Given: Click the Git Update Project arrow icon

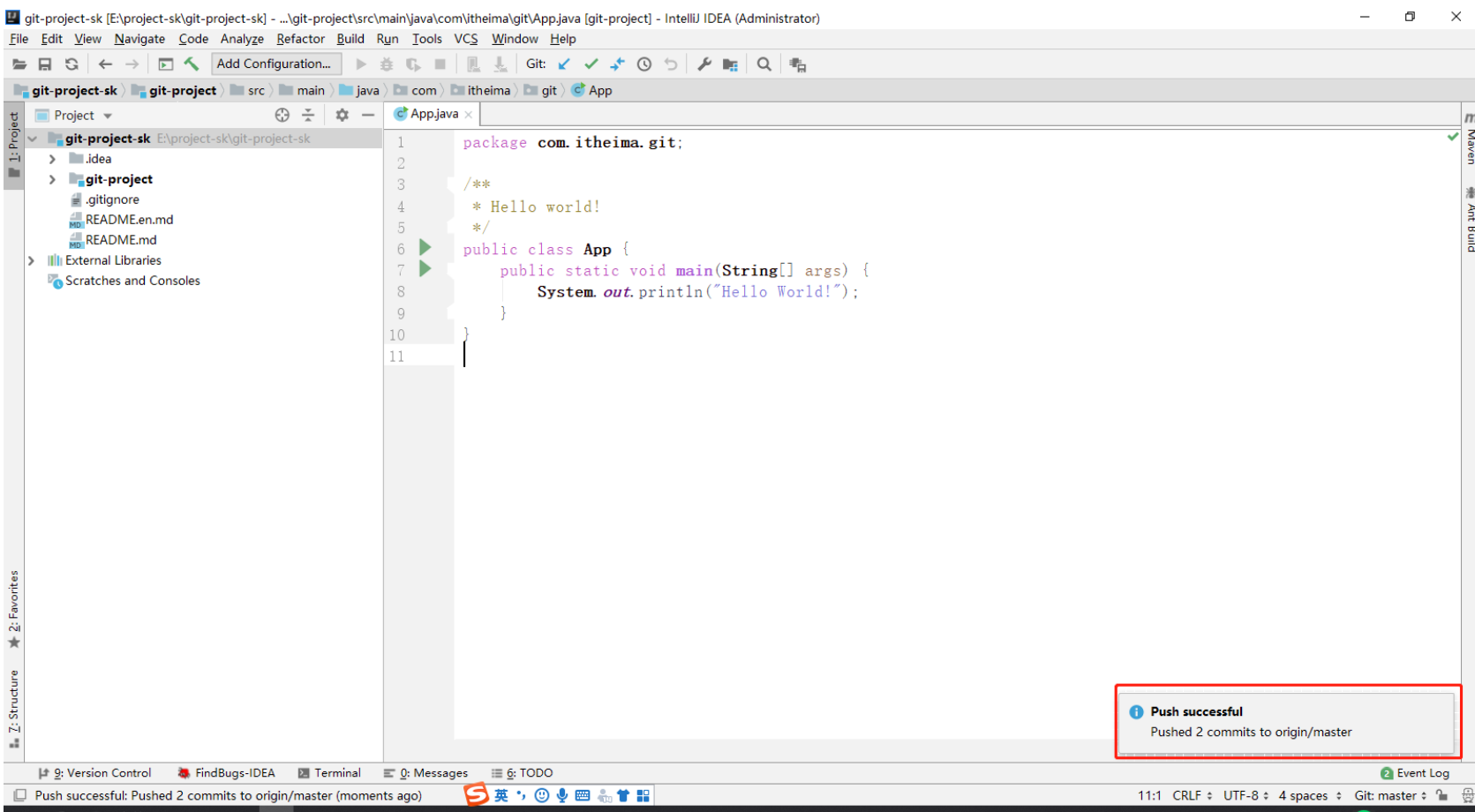Looking at the screenshot, I should (x=564, y=64).
